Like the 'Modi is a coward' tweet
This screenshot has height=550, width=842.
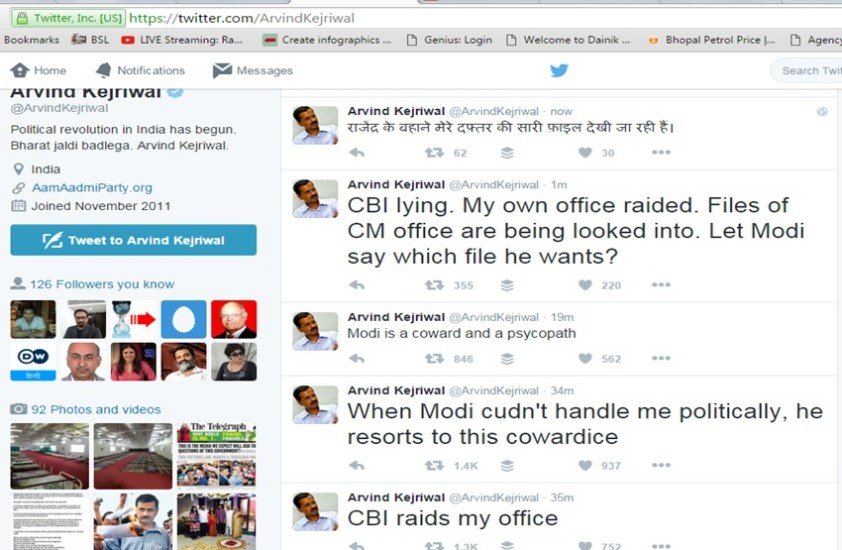[x=585, y=358]
